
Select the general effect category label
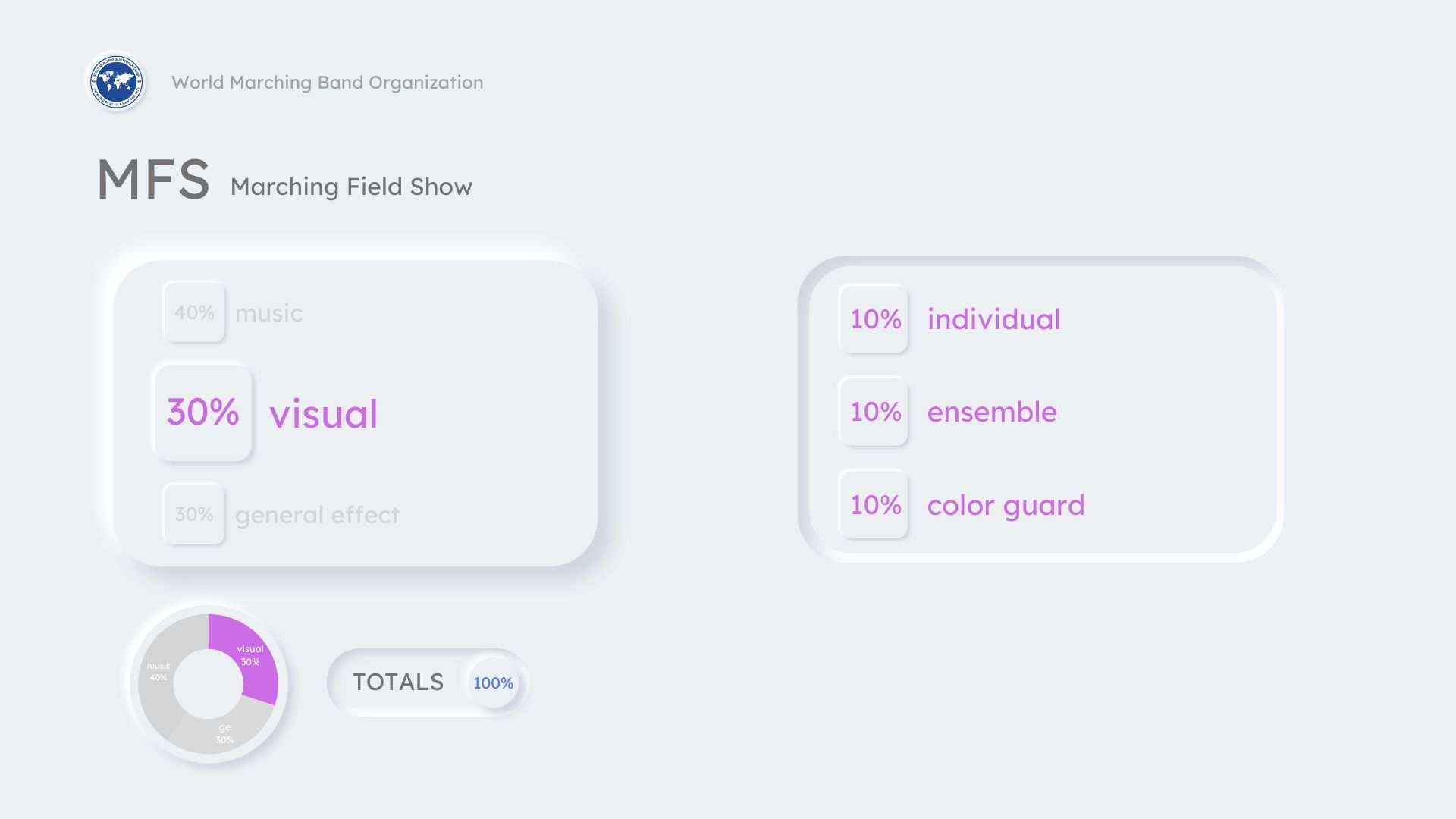click(317, 515)
